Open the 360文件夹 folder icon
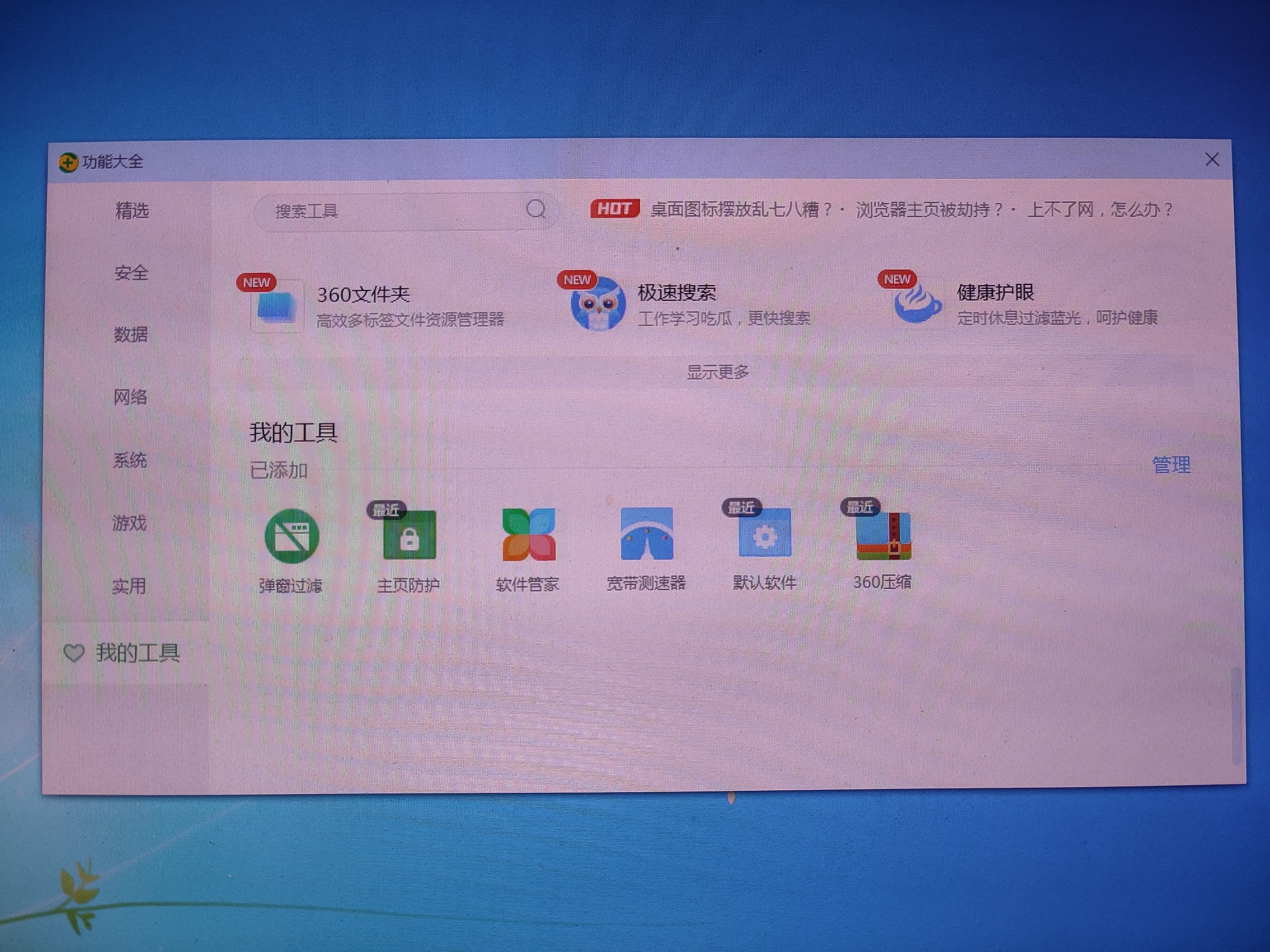The height and width of the screenshot is (952, 1270). (277, 307)
